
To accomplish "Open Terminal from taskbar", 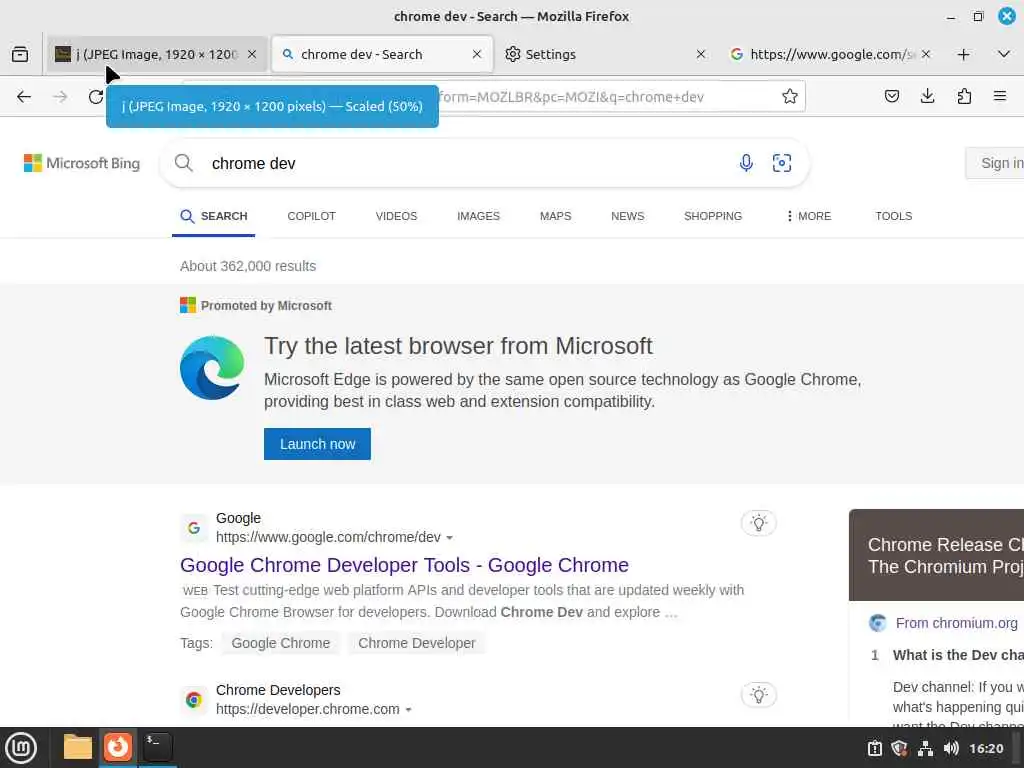I will tap(157, 747).
